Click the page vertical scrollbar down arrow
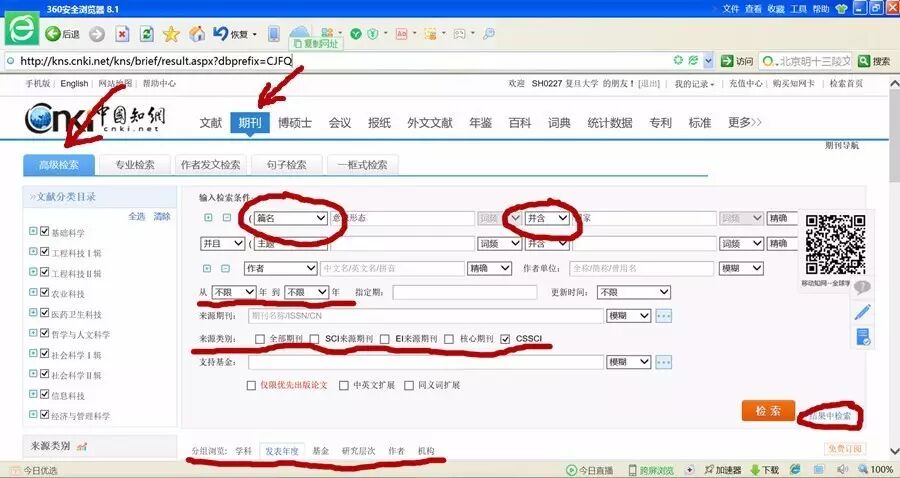900x478 pixels. (894, 451)
